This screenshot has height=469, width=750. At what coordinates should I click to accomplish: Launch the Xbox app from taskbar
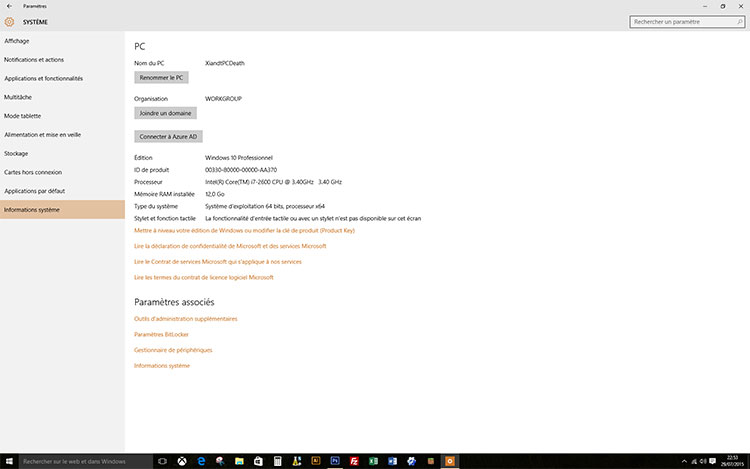pyautogui.click(x=182, y=461)
